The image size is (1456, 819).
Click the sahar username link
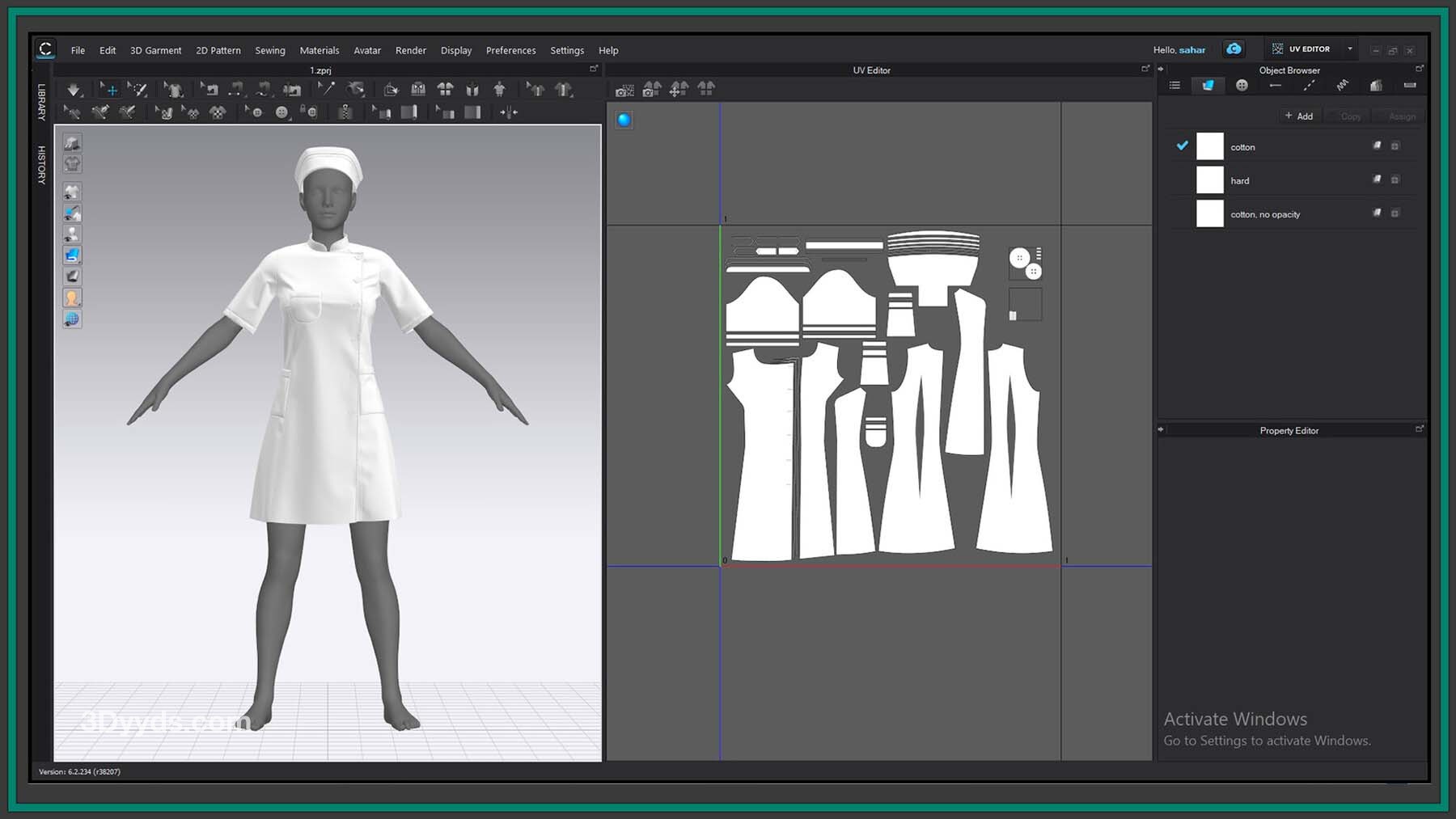click(1191, 50)
